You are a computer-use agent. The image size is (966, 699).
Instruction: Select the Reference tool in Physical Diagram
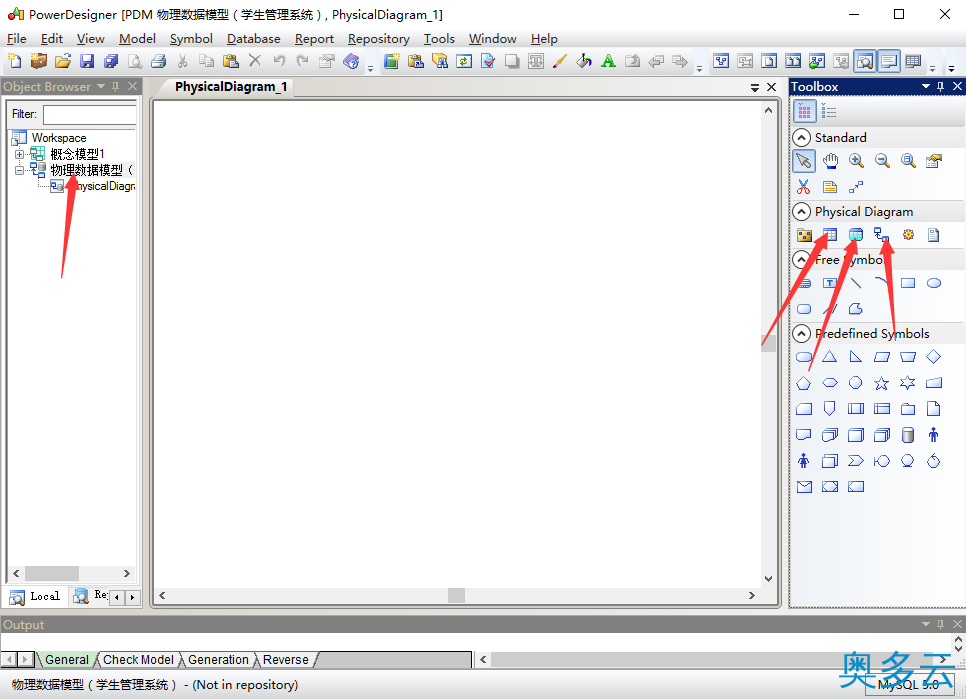click(x=882, y=235)
